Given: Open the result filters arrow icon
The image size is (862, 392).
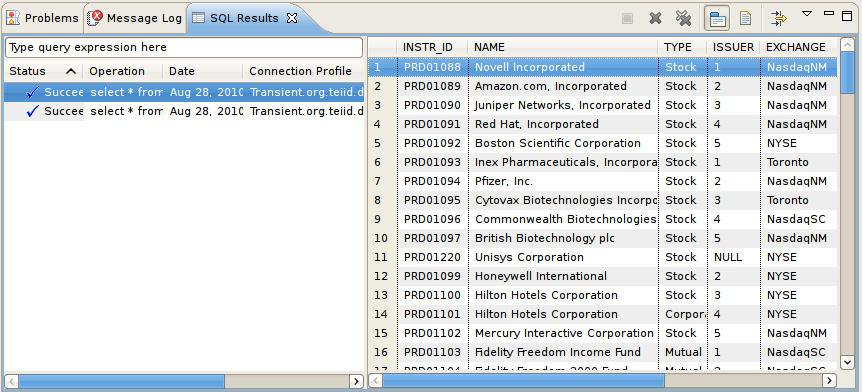Looking at the screenshot, I should [x=778, y=18].
